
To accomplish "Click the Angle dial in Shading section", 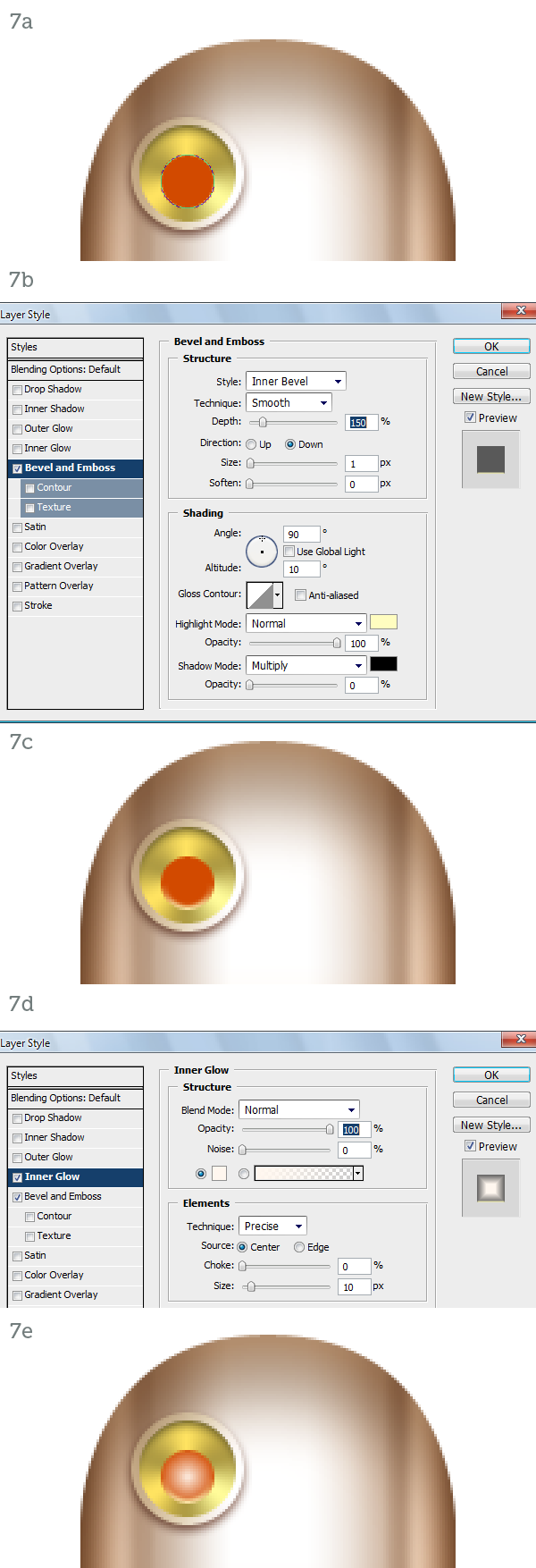I will (262, 552).
